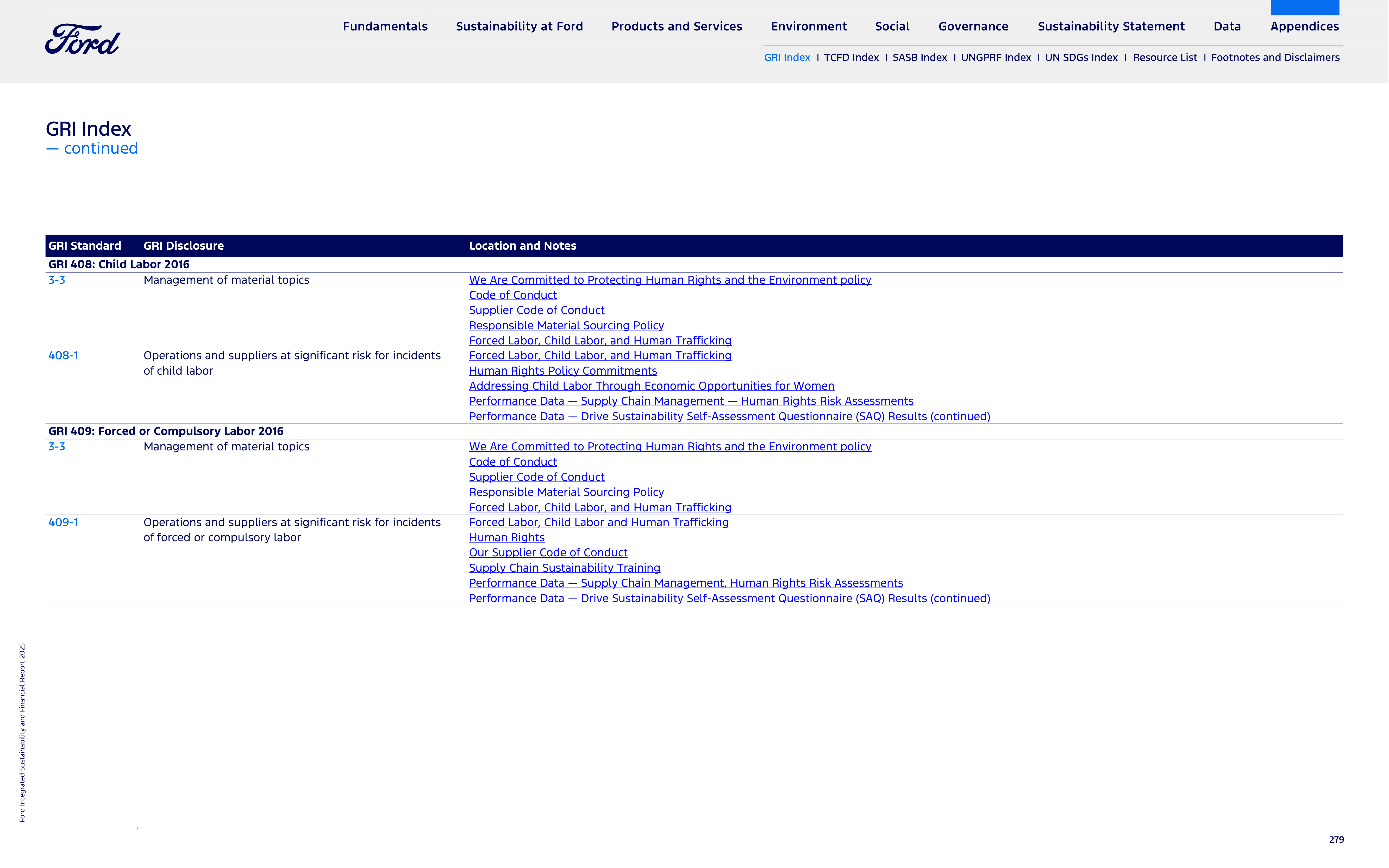Click the vertical report title text

pos(22,733)
